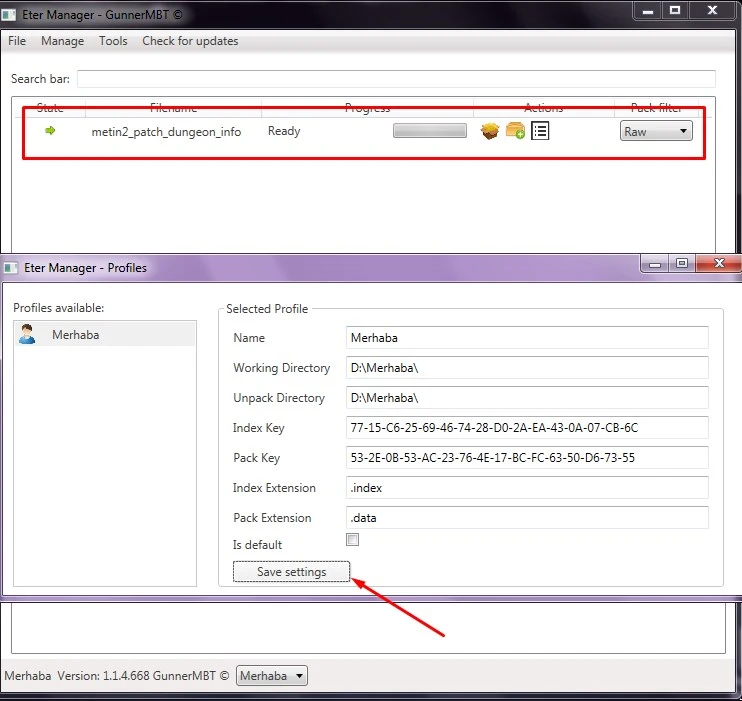Open the Raw pack filter dropdown

coord(656,131)
